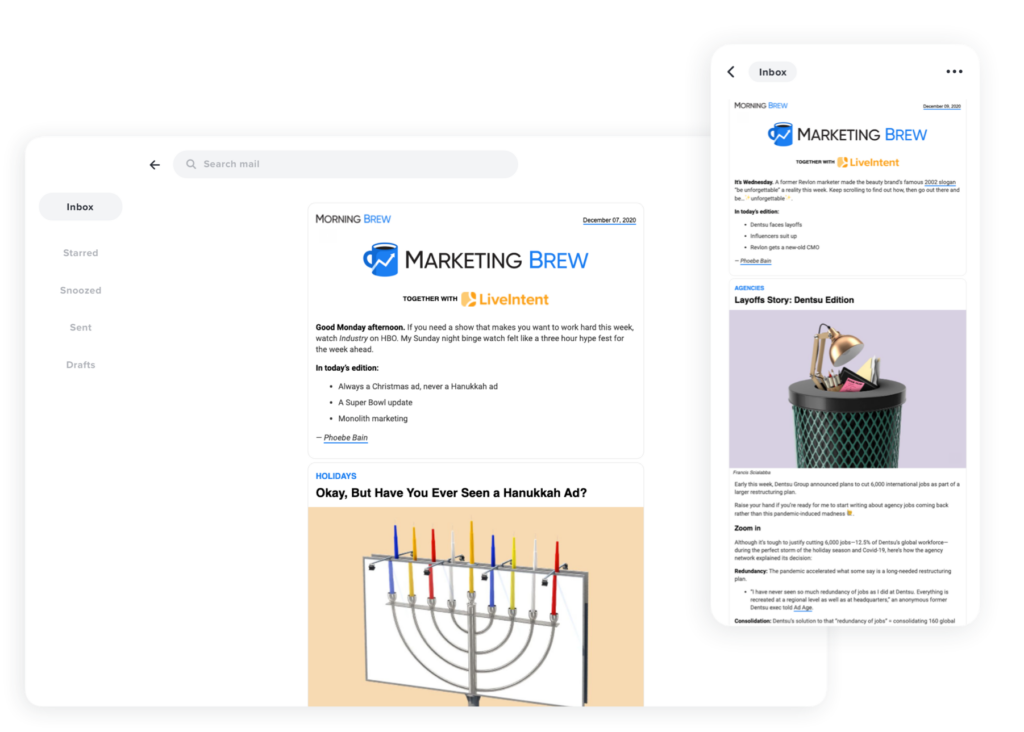Click the HOLIDAYS category label
Image resolution: width=1024 pixels, height=732 pixels.
(x=336, y=476)
